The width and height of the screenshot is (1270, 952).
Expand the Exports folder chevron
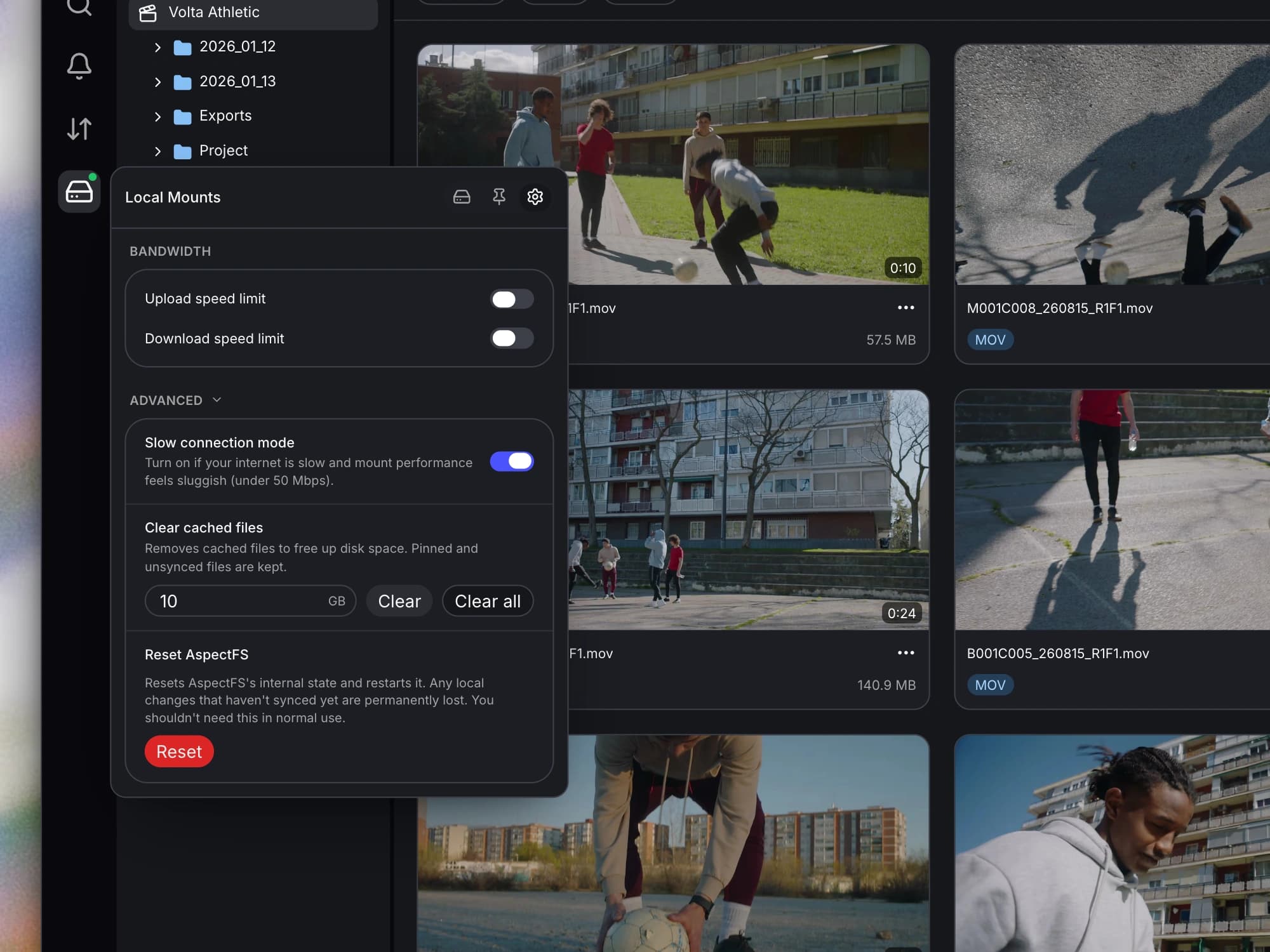pyautogui.click(x=157, y=116)
